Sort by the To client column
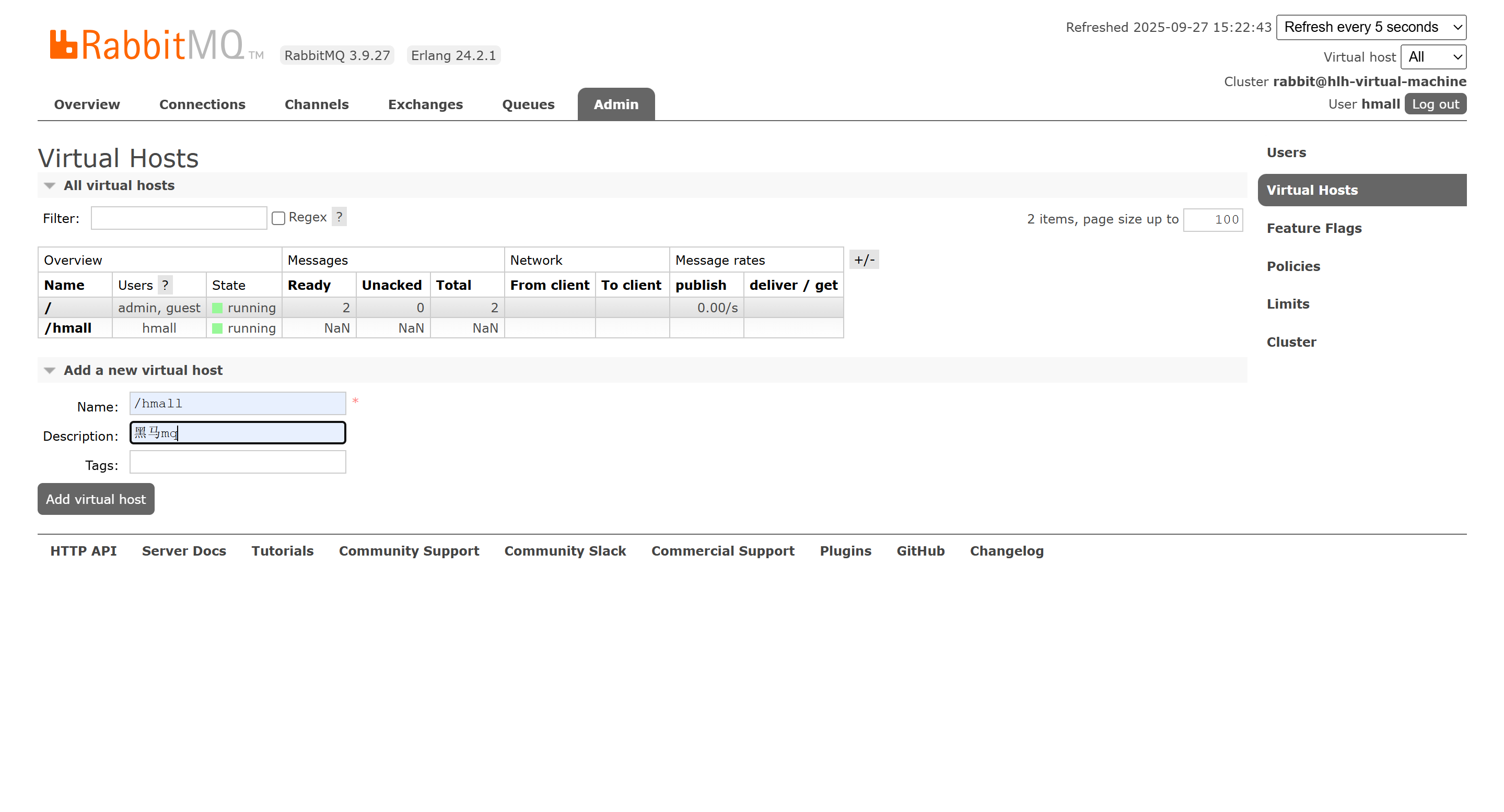The height and width of the screenshot is (812, 1504). [x=631, y=285]
